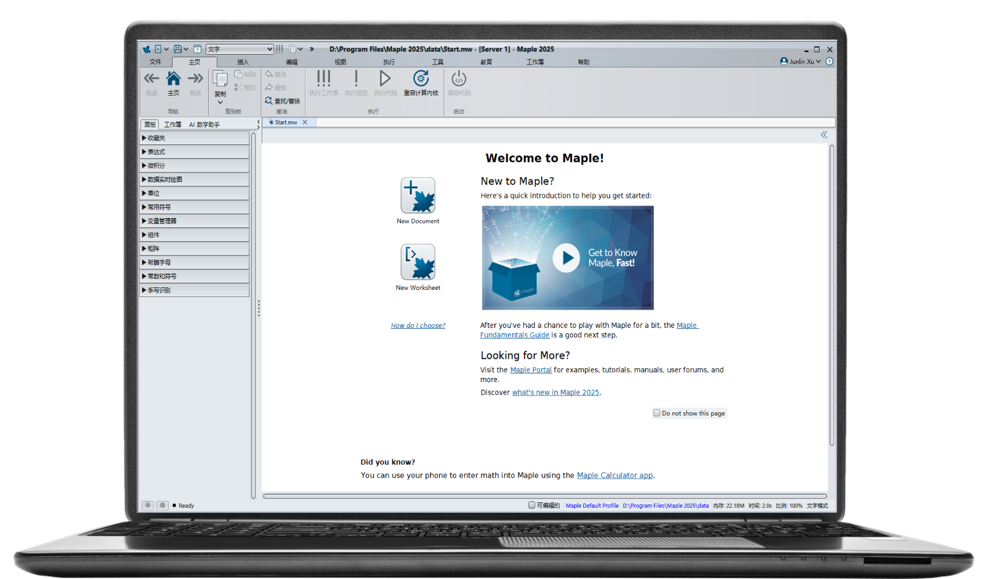
Task: Open the Copy (复制) dropdown arrow
Action: pos(220,103)
